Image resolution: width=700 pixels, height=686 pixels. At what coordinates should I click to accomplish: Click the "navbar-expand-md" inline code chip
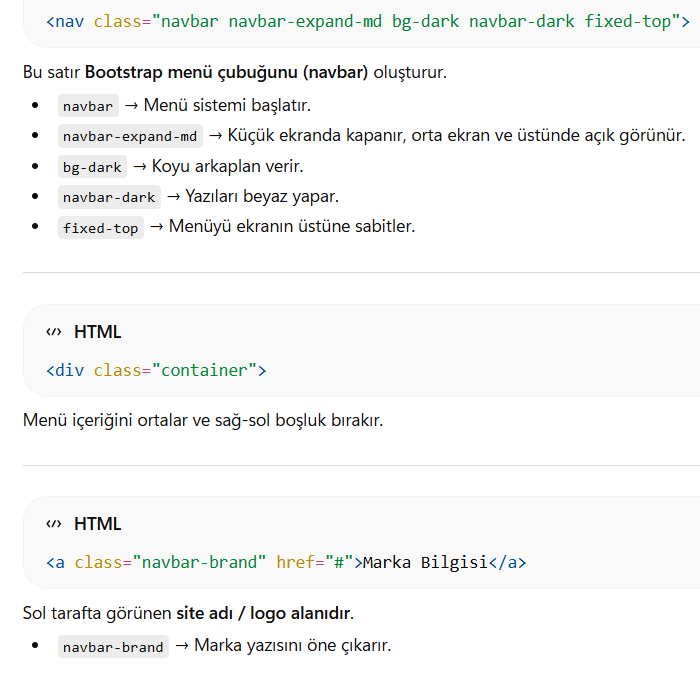point(130,136)
